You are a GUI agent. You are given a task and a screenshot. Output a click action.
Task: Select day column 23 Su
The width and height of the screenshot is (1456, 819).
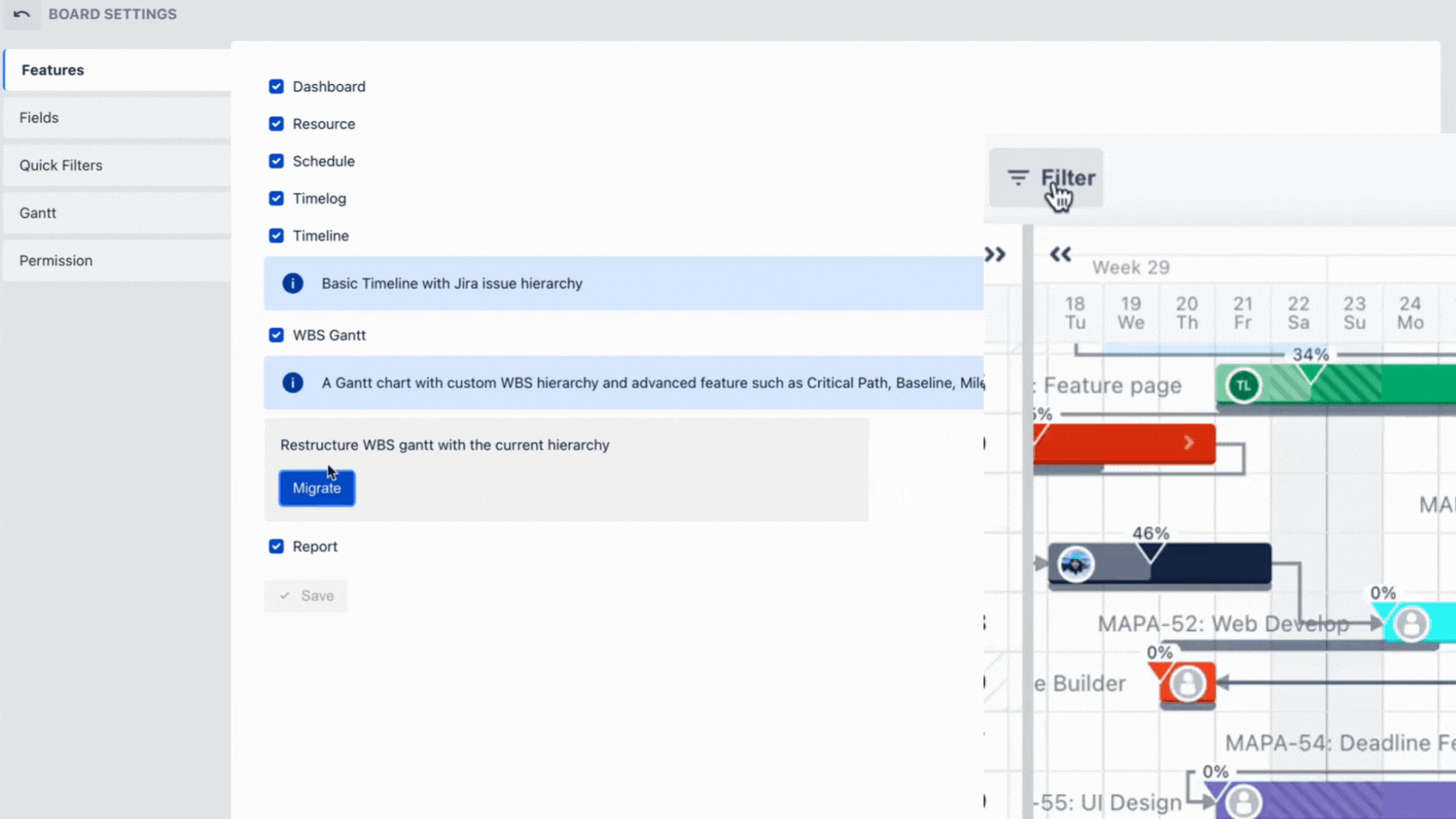(1355, 313)
